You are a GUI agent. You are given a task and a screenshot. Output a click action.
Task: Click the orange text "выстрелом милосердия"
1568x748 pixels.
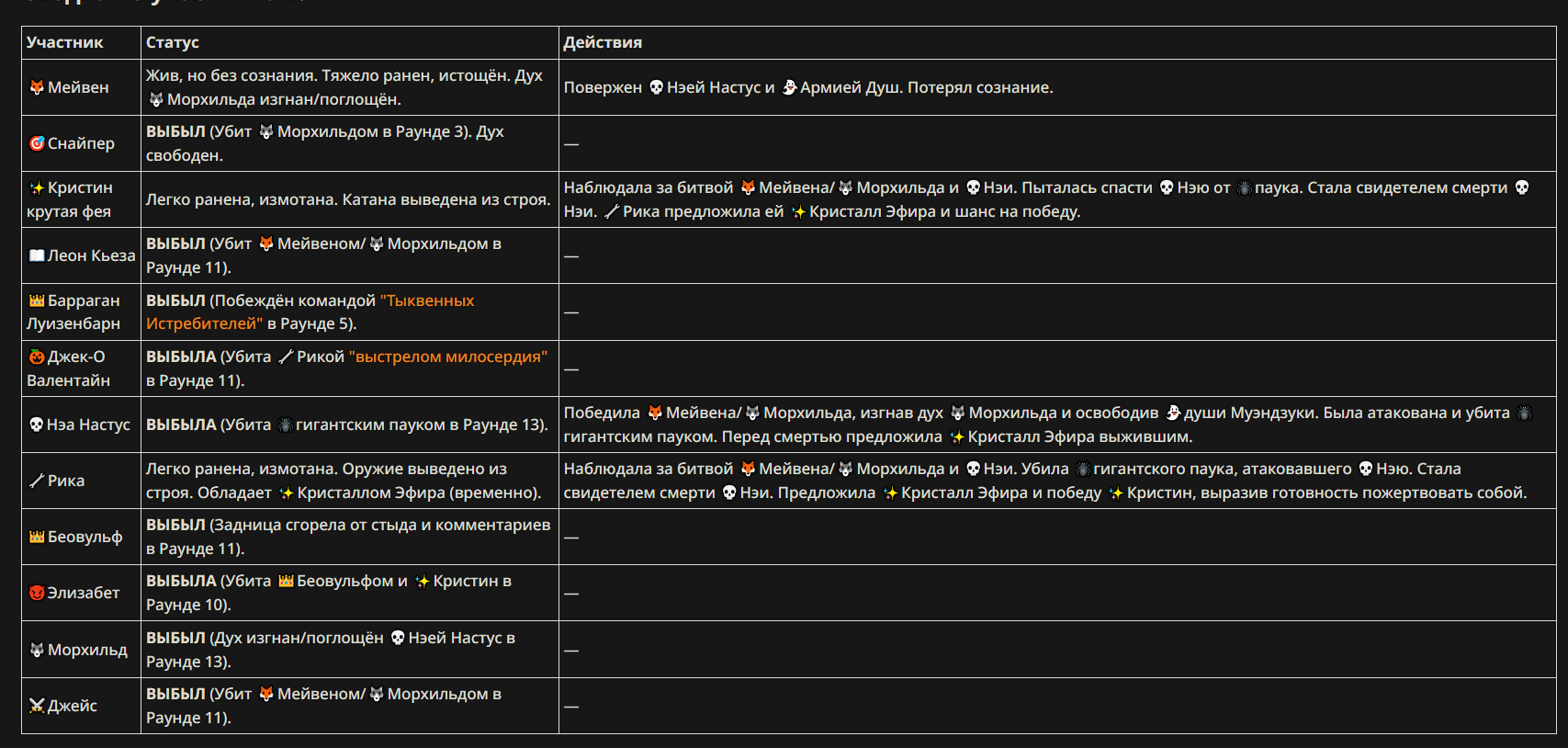click(x=448, y=357)
